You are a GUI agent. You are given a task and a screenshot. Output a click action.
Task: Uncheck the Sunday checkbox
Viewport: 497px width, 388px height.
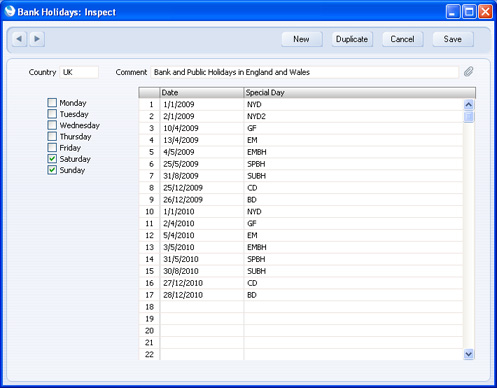coord(52,170)
